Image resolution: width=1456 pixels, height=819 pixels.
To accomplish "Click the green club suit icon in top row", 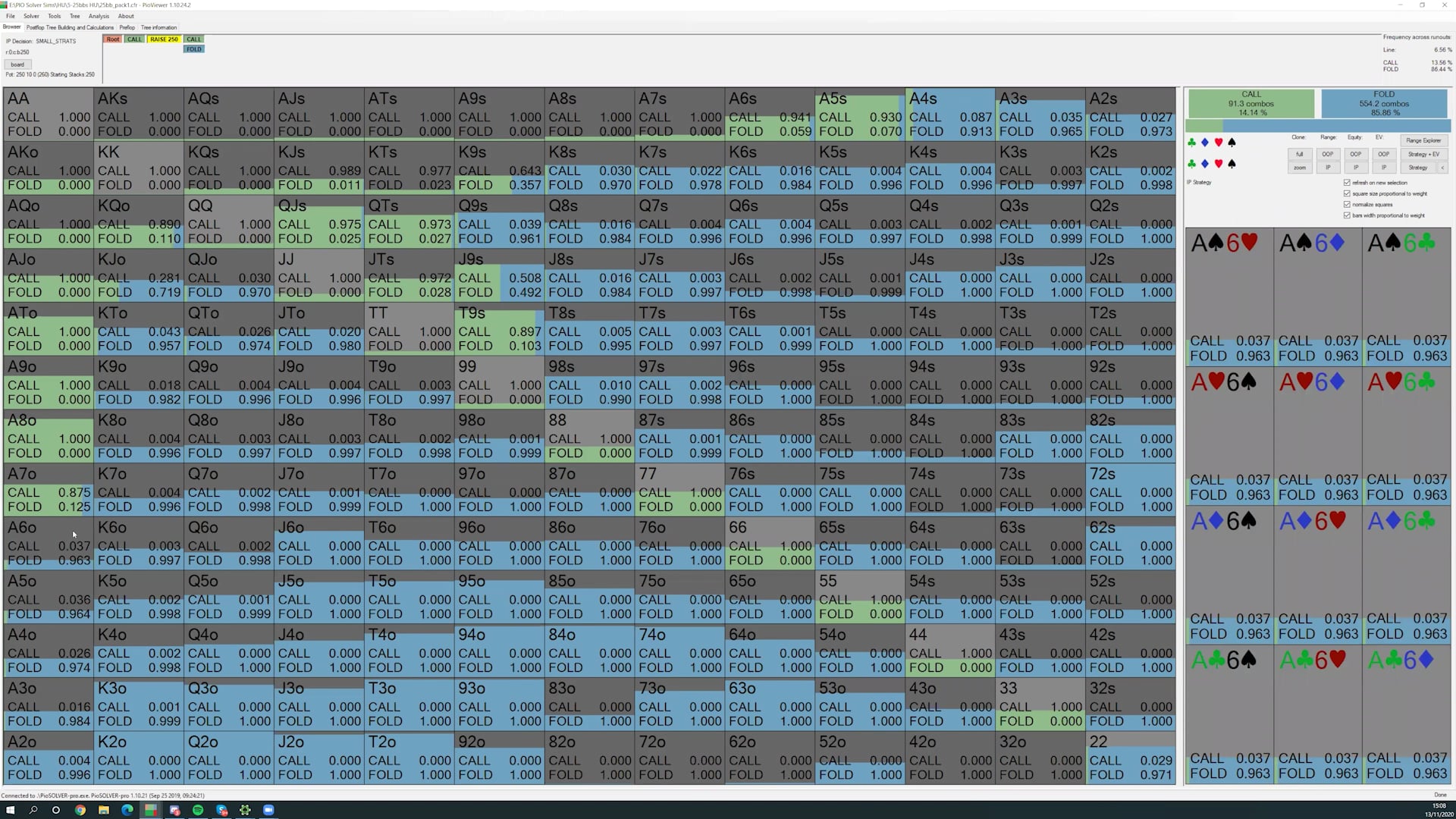I will [x=1191, y=143].
